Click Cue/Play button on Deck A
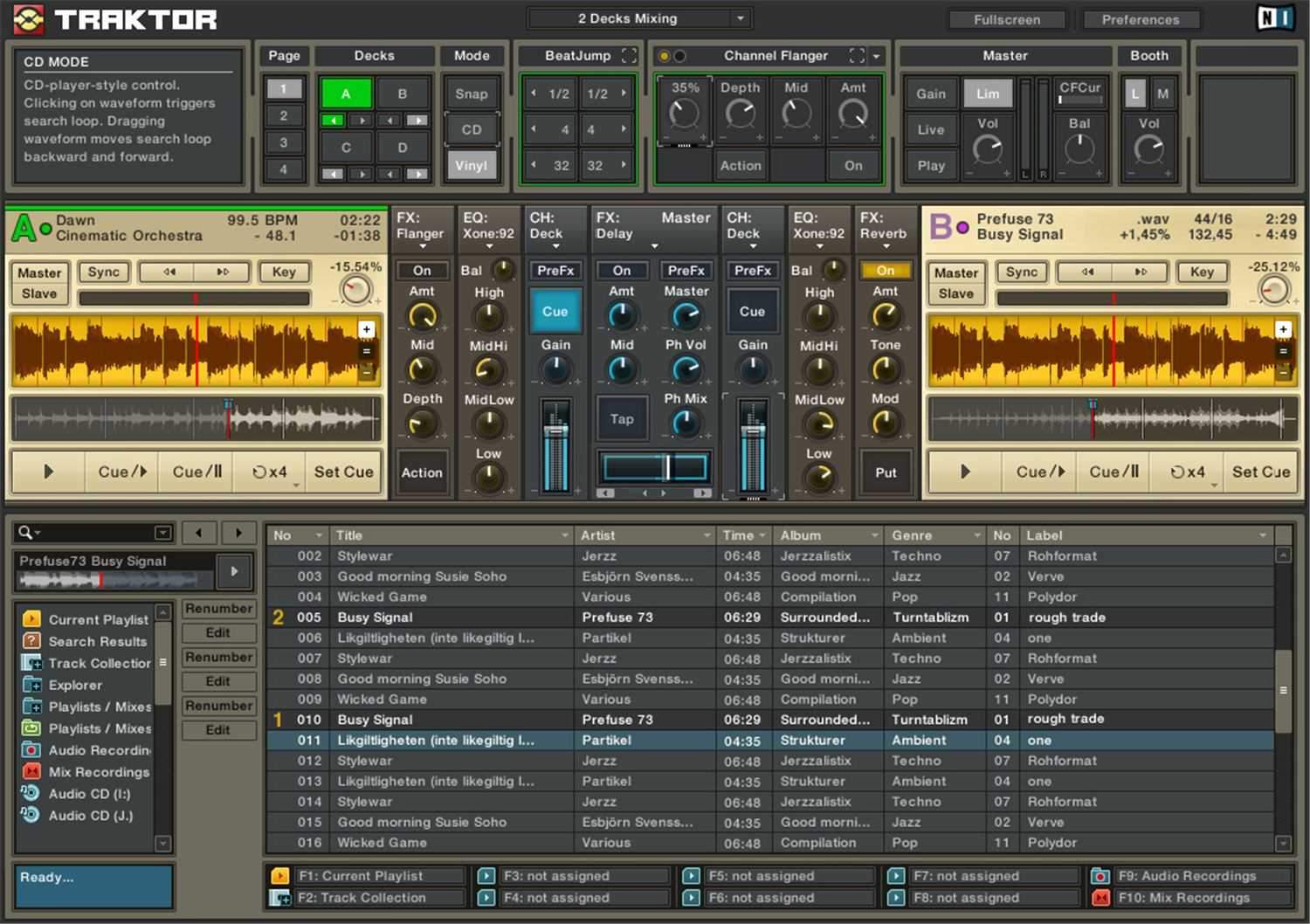This screenshot has height=924, width=1310. (122, 472)
